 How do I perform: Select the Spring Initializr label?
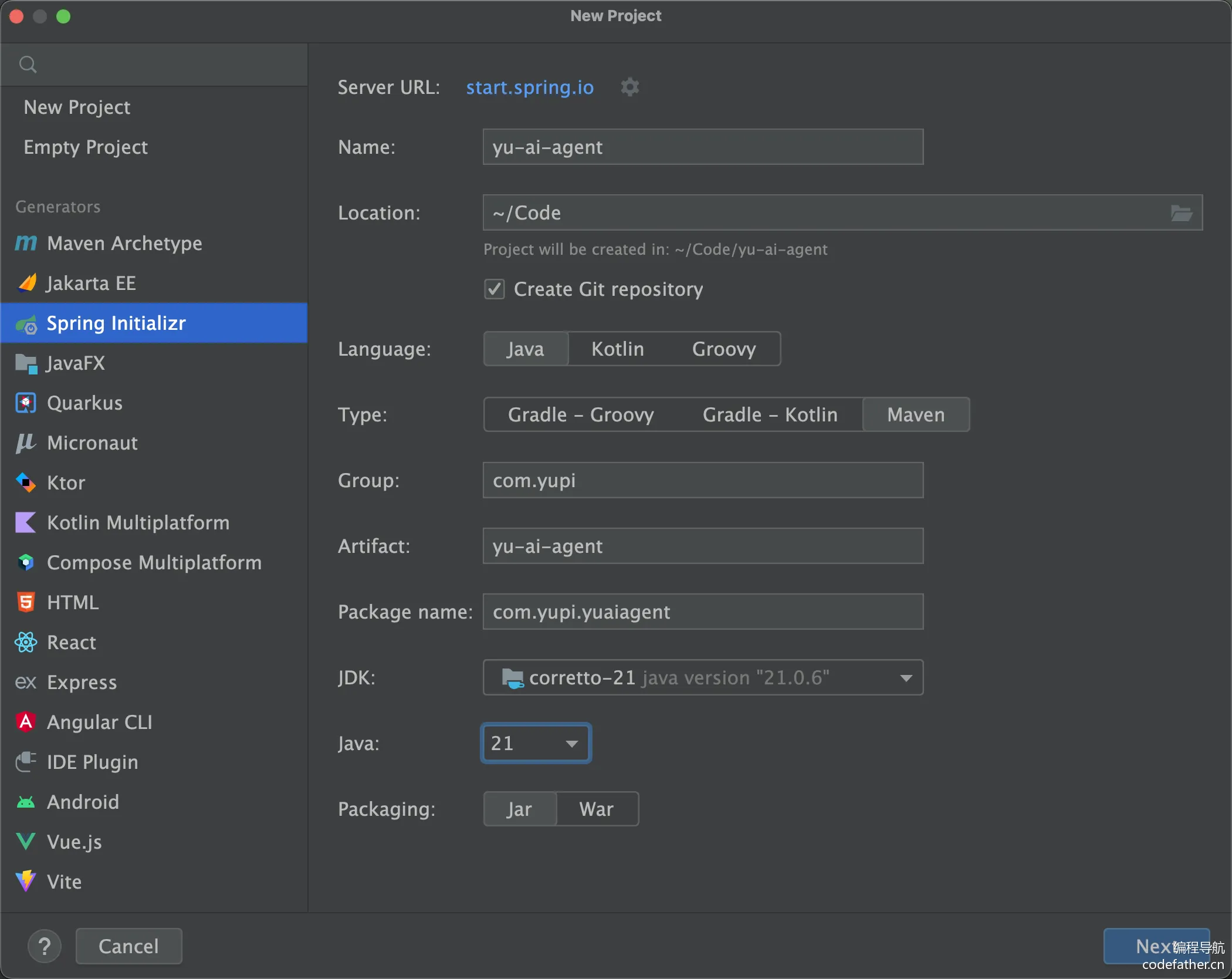click(116, 323)
